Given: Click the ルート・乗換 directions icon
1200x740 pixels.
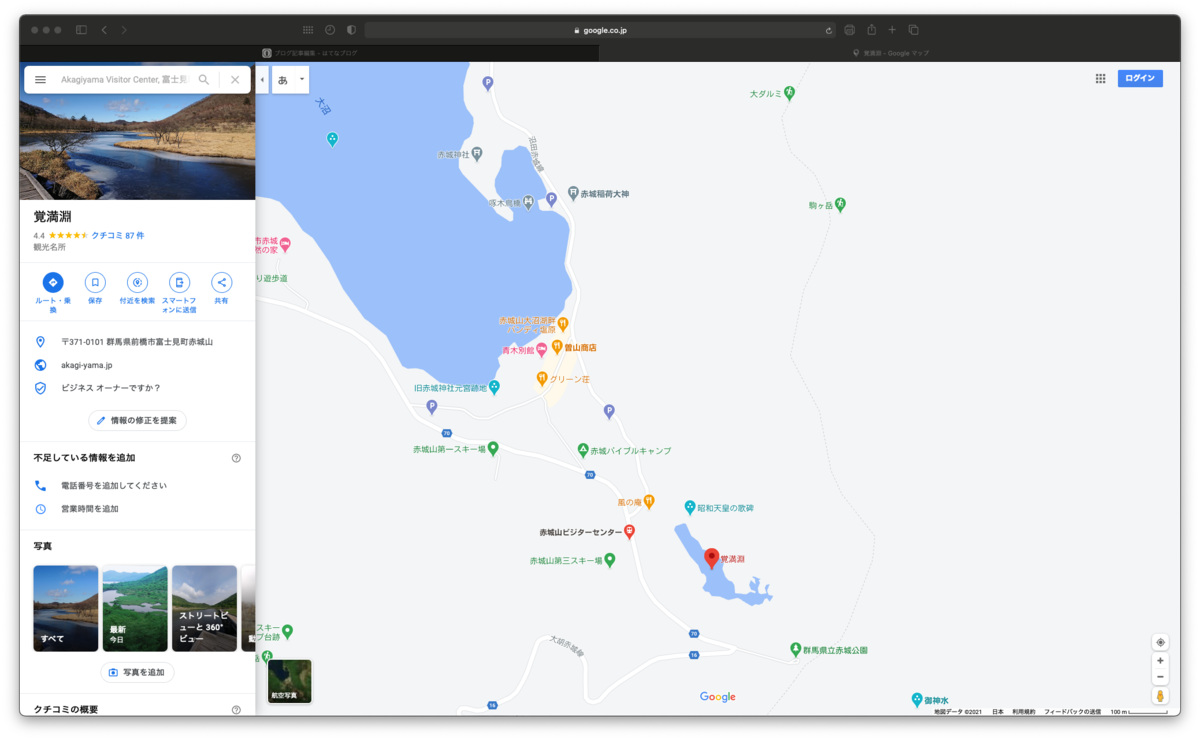Looking at the screenshot, I should coord(53,283).
